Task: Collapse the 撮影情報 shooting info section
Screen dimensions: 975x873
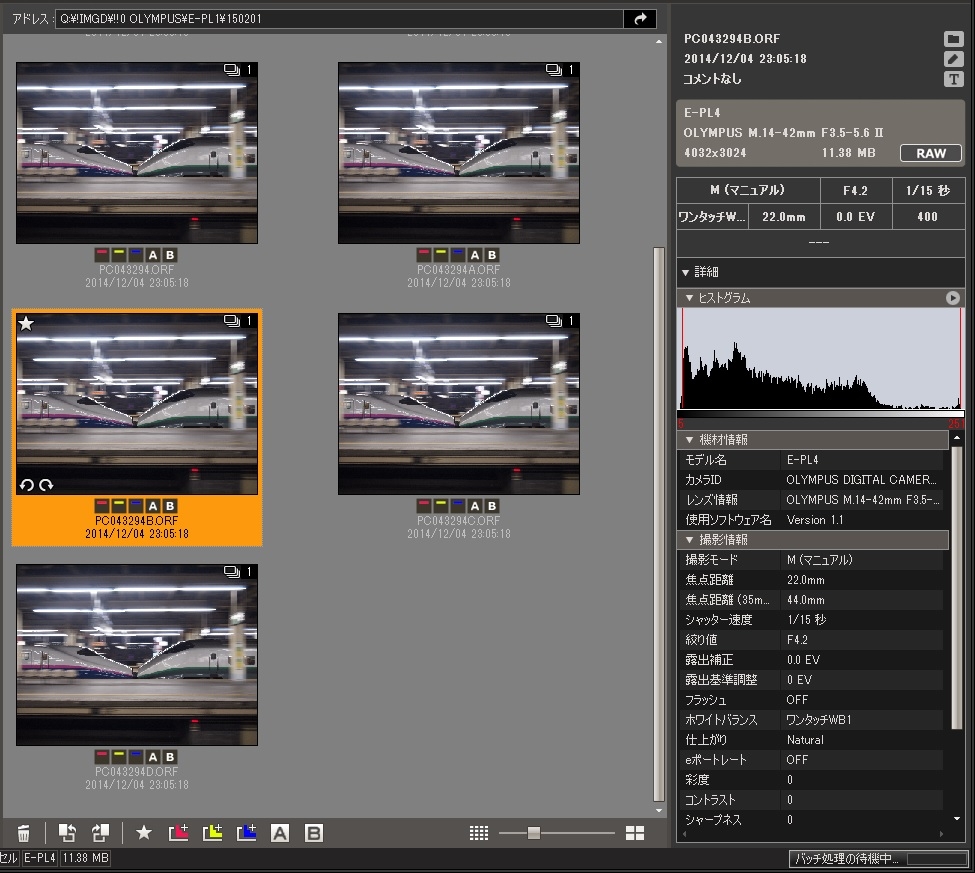Action: [690, 540]
